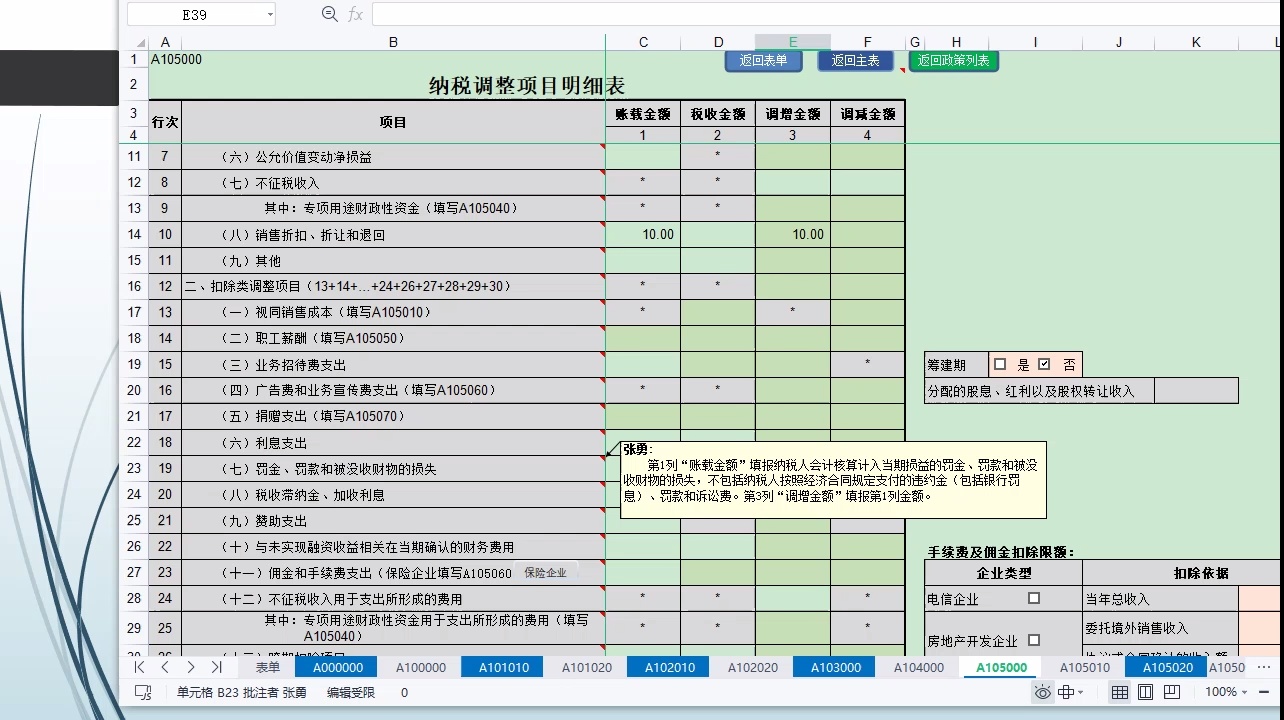Open the Name Box dropdown arrow
The width and height of the screenshot is (1284, 720).
[270, 14]
